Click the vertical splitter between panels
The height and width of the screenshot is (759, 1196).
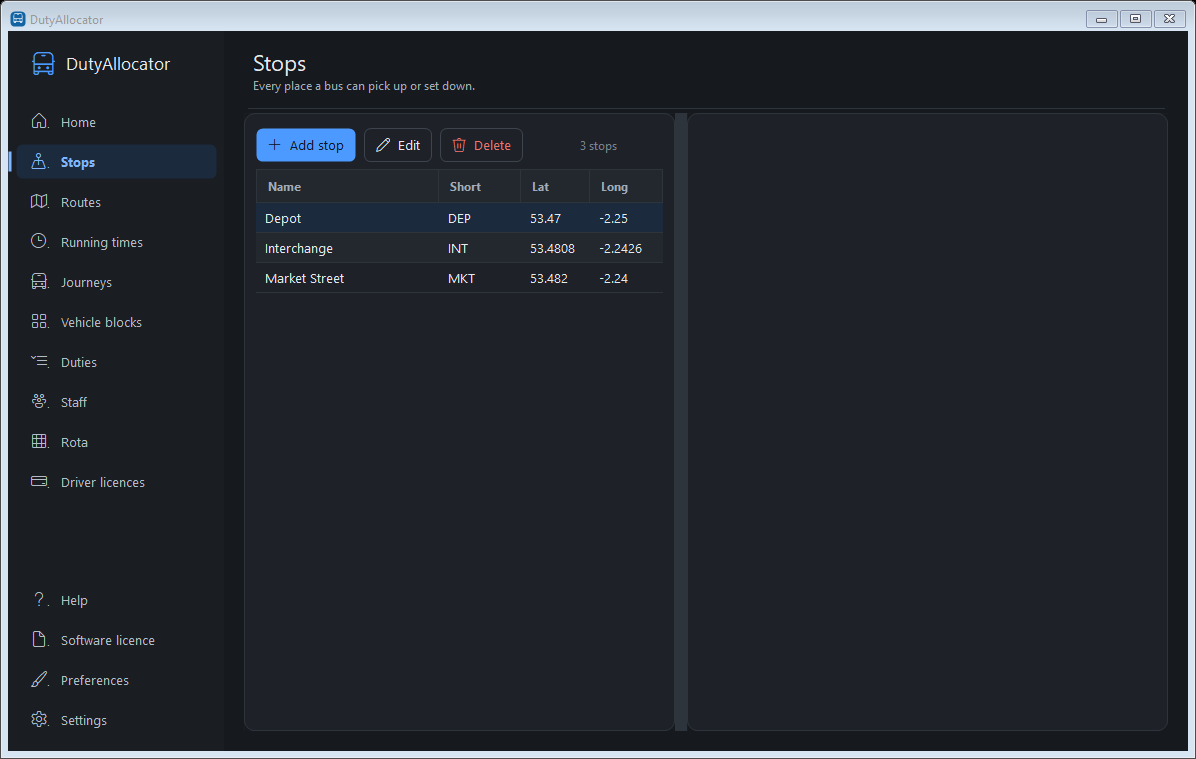point(681,422)
